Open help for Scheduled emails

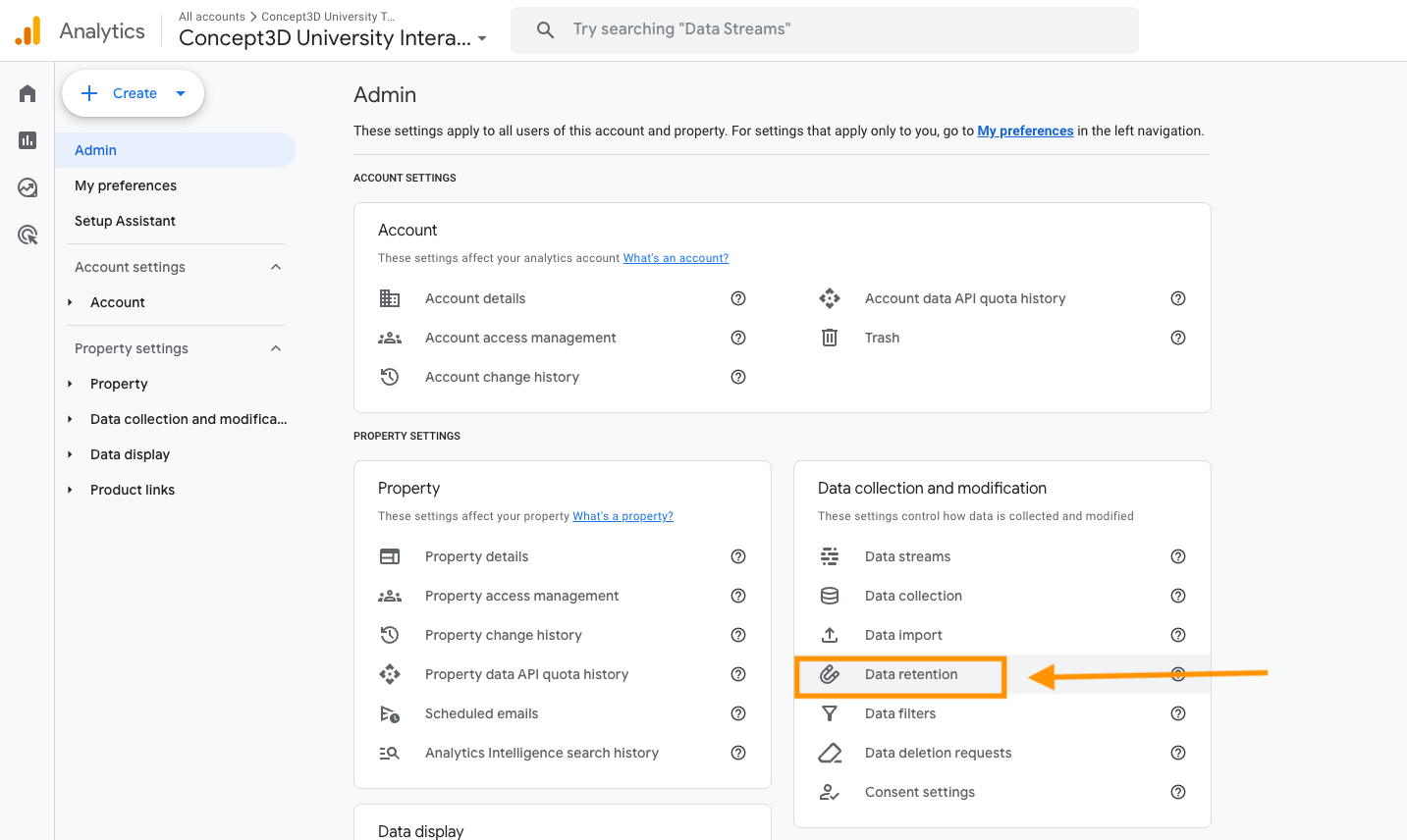click(738, 713)
